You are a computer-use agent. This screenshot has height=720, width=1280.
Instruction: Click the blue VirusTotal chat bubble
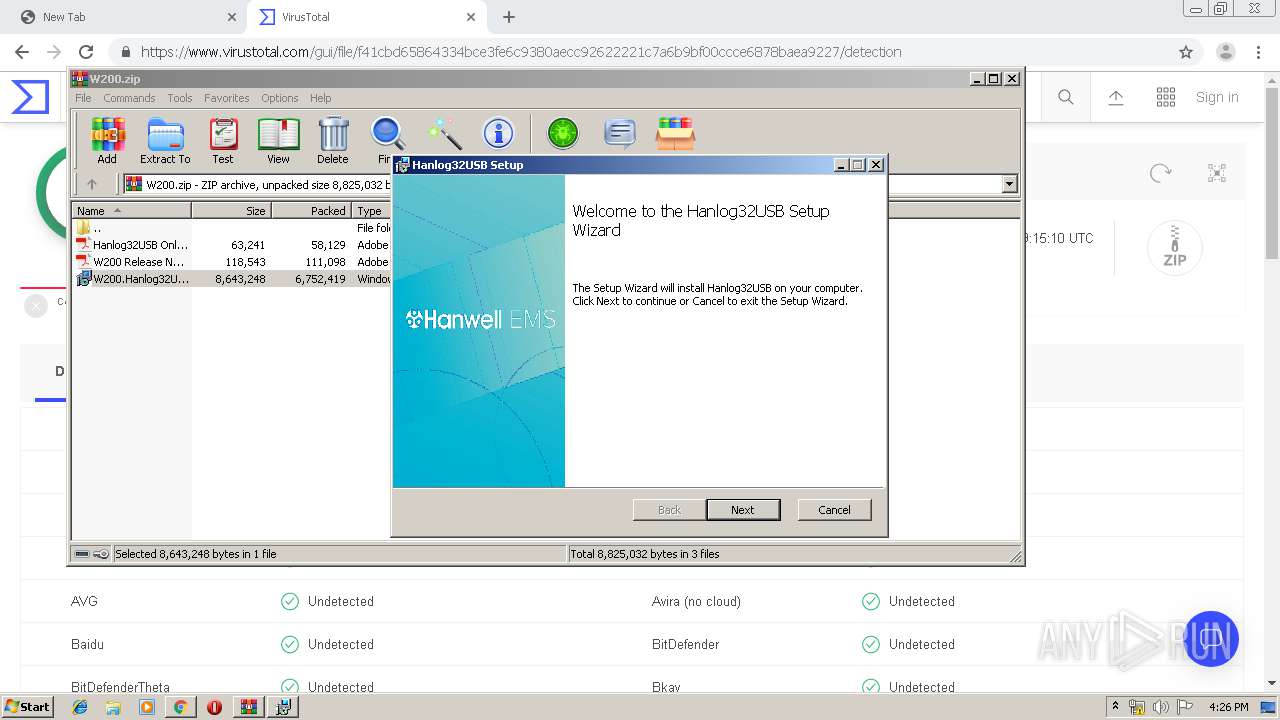click(1211, 638)
